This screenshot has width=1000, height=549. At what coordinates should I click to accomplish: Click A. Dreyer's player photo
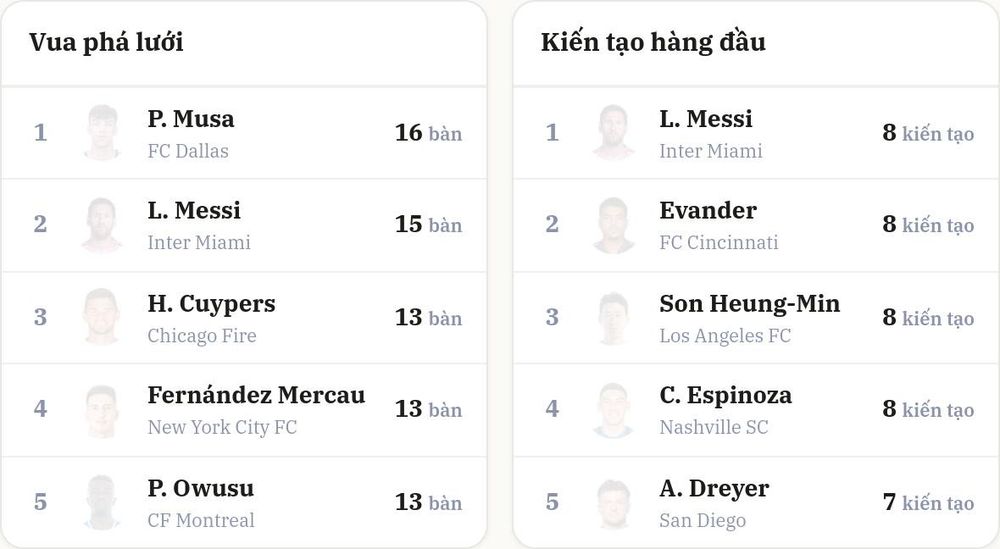[614, 502]
